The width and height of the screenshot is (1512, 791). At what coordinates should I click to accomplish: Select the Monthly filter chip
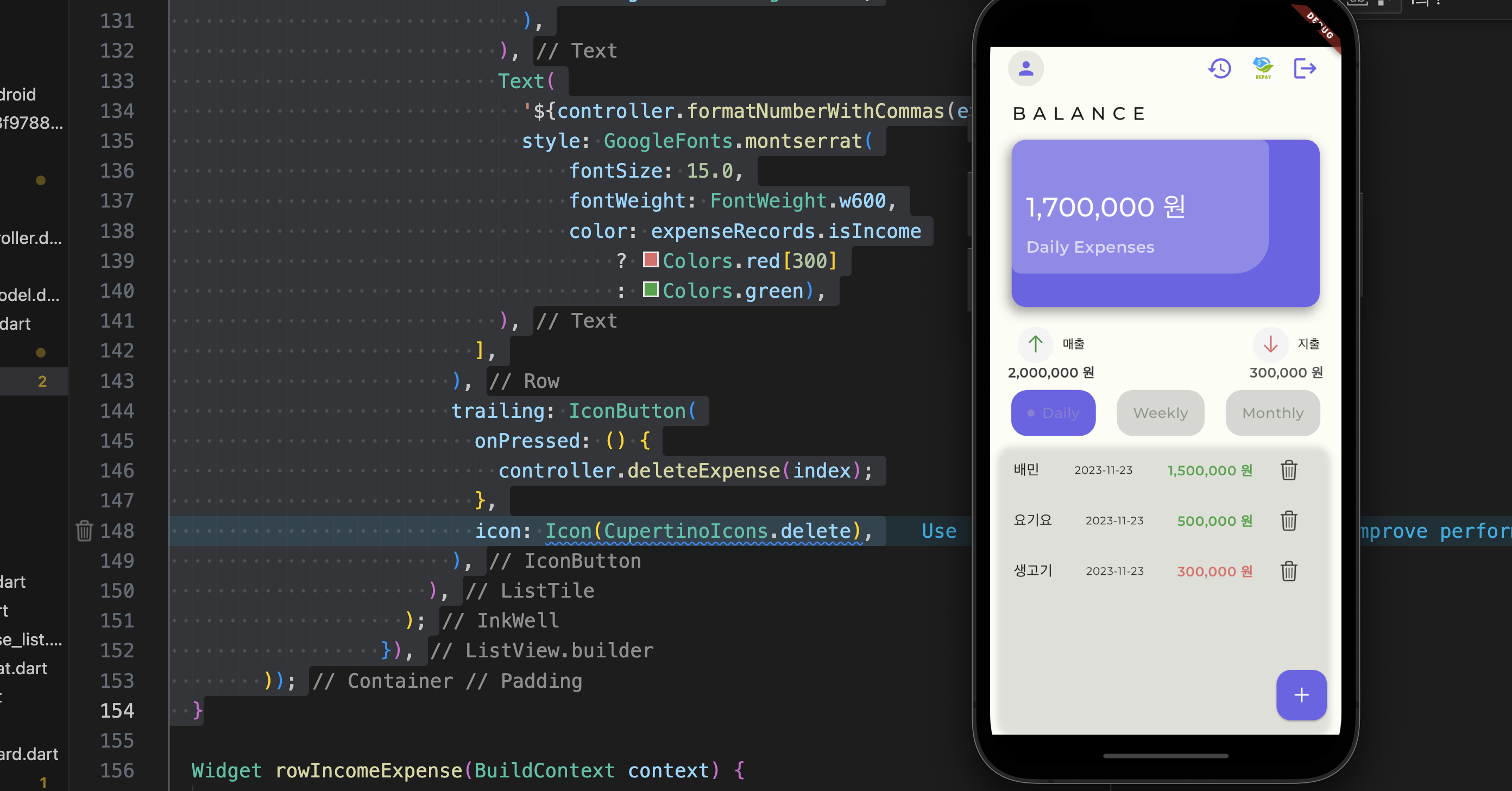point(1272,413)
